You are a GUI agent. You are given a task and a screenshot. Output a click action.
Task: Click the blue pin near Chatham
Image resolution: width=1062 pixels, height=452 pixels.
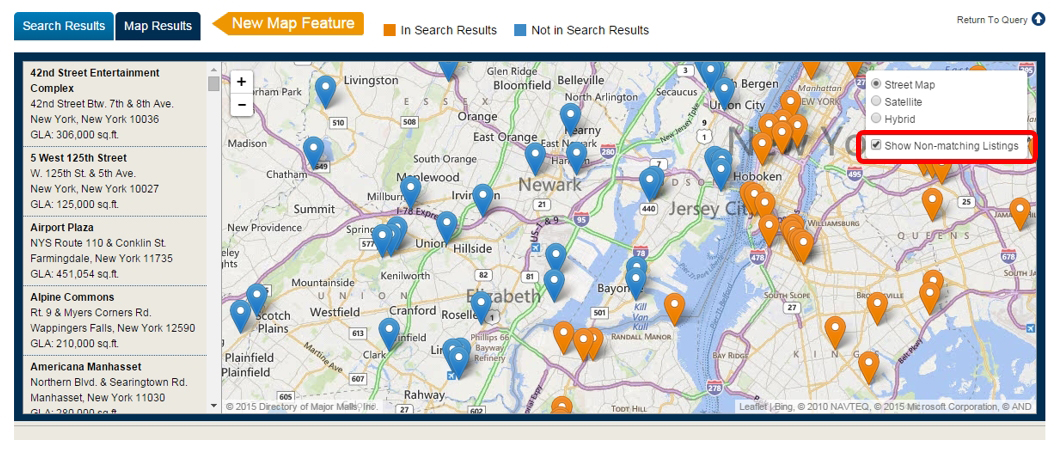coord(314,152)
